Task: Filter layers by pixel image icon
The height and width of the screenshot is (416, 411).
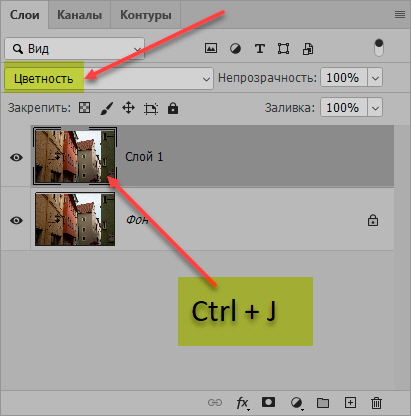Action: tap(211, 49)
